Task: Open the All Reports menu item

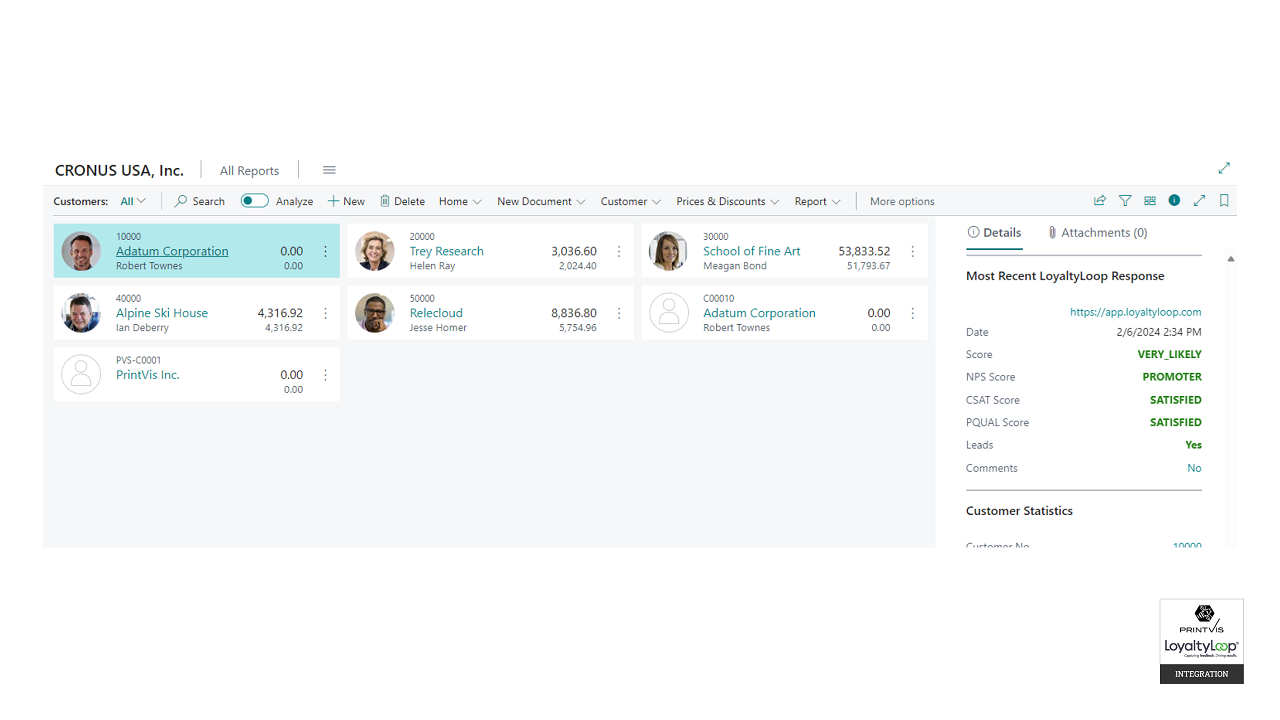Action: (x=249, y=171)
